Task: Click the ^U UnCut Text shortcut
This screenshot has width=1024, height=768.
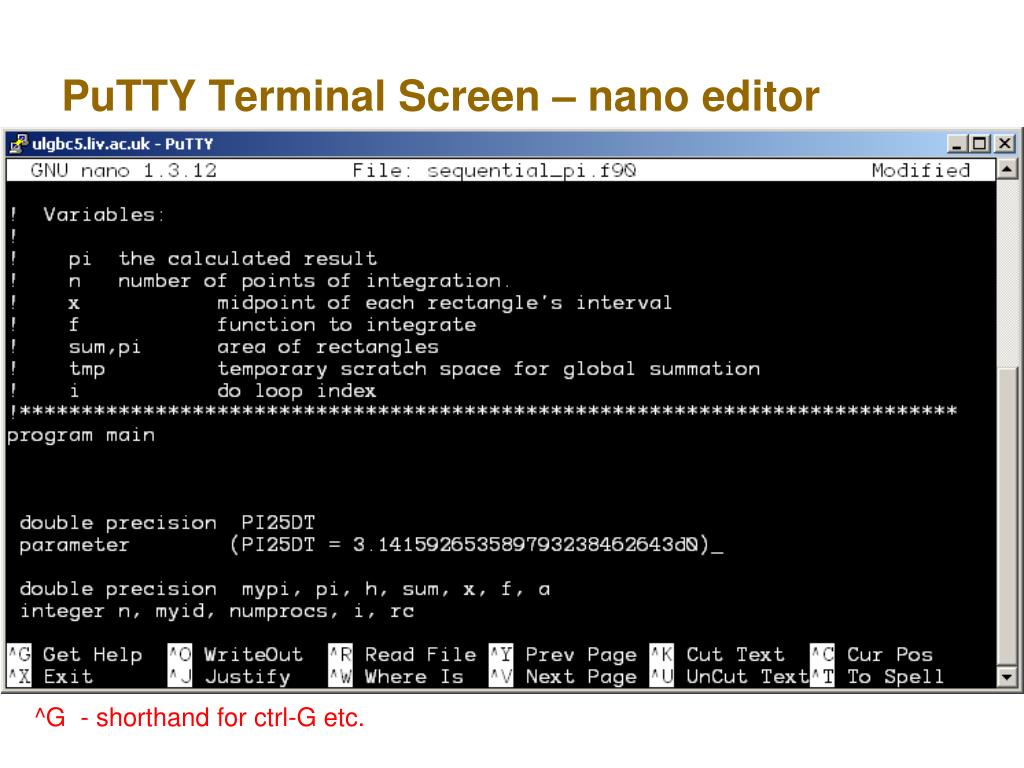Action: (x=729, y=677)
